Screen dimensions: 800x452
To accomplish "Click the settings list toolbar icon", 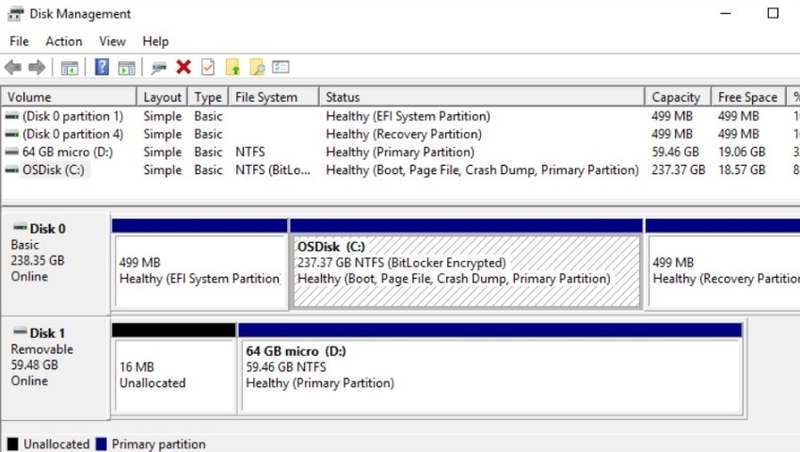I will (x=281, y=67).
